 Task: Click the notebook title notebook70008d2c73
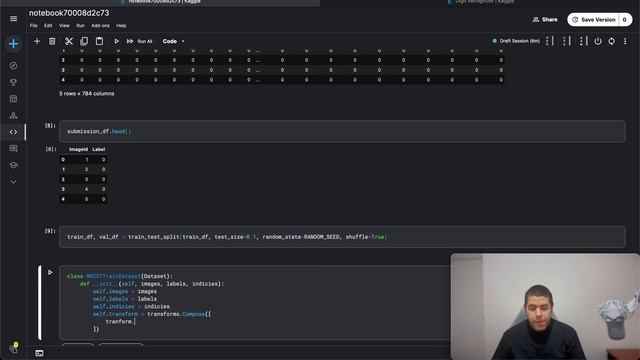click(69, 13)
